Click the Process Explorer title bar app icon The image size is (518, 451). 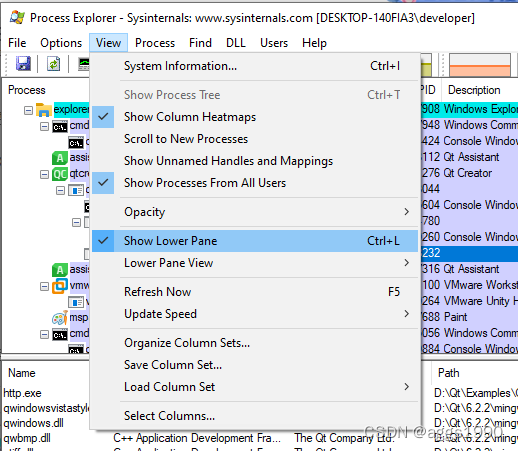coord(17,17)
